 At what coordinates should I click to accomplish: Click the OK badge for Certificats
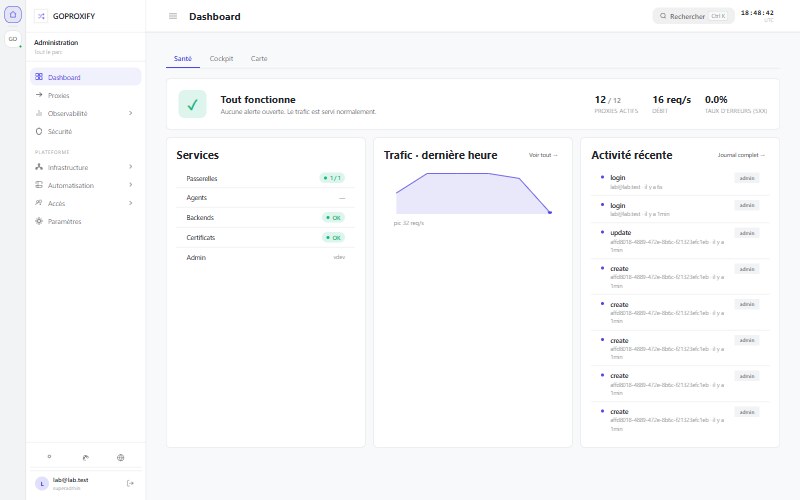click(333, 237)
